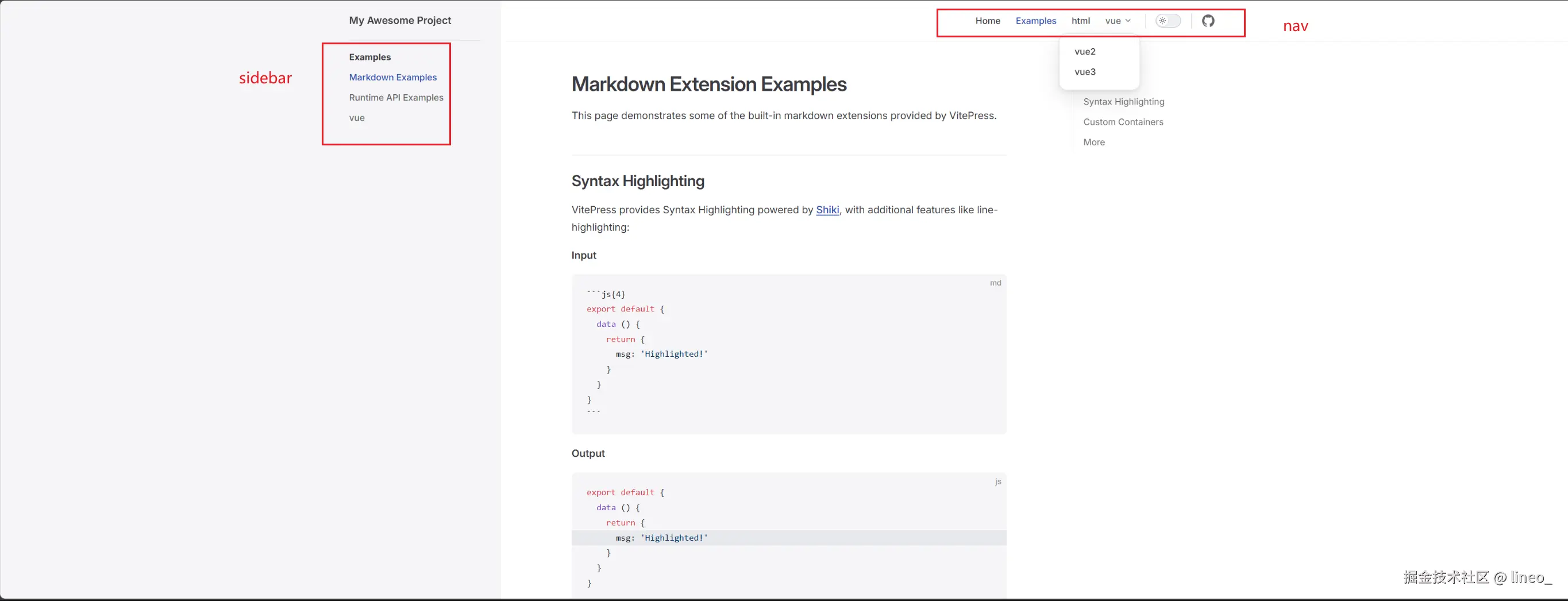This screenshot has width=1568, height=601.
Task: Click the Input subheading
Action: (584, 255)
